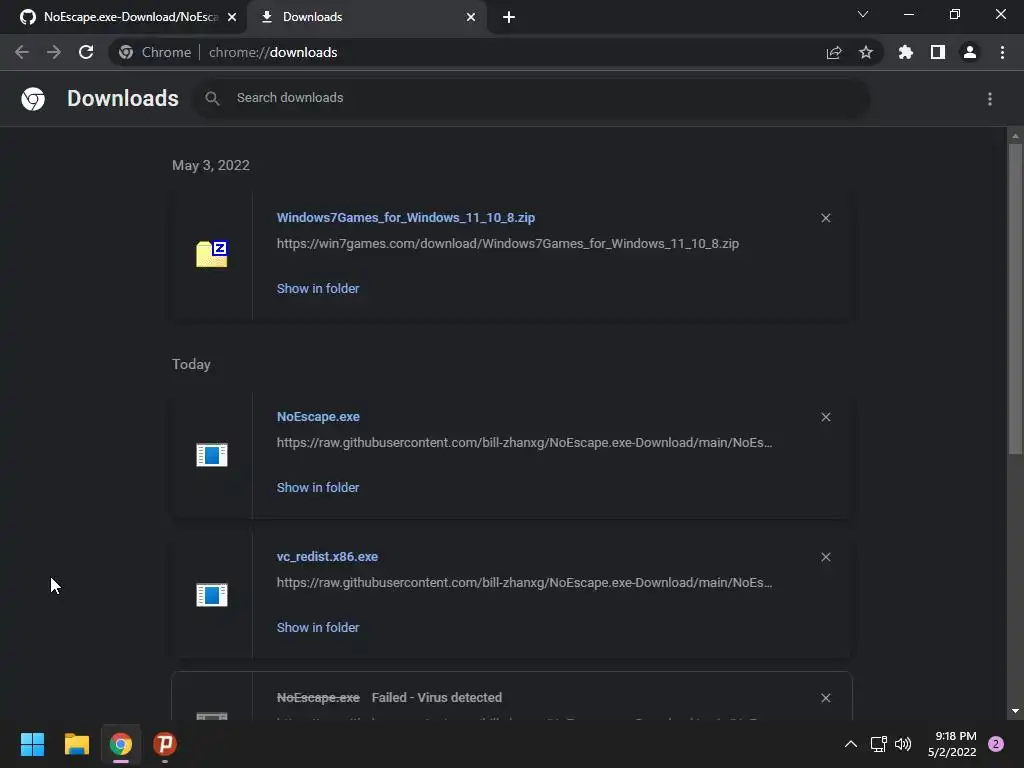Bookmark this tab with the star icon

866,52
